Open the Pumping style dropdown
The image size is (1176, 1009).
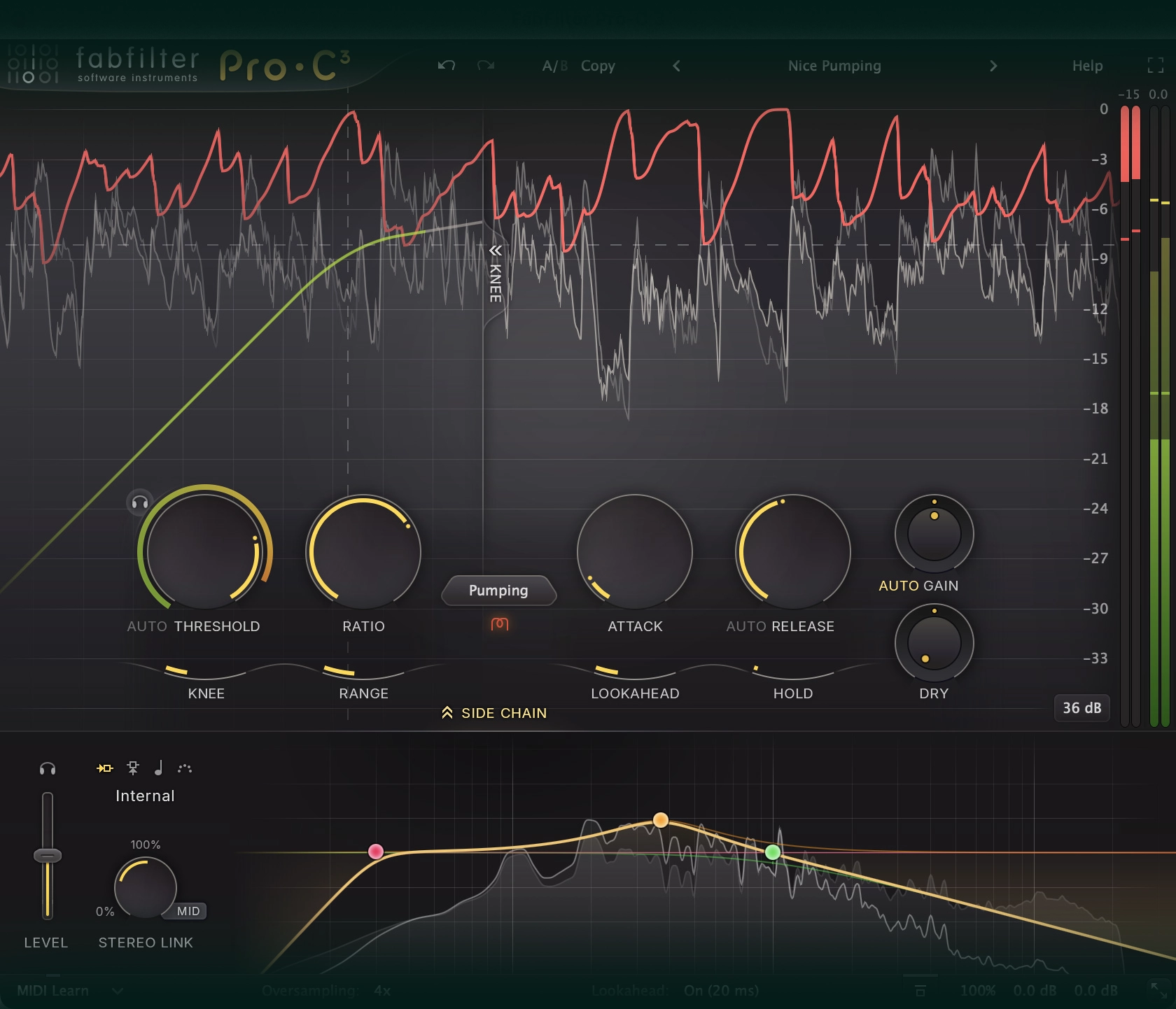point(498,591)
